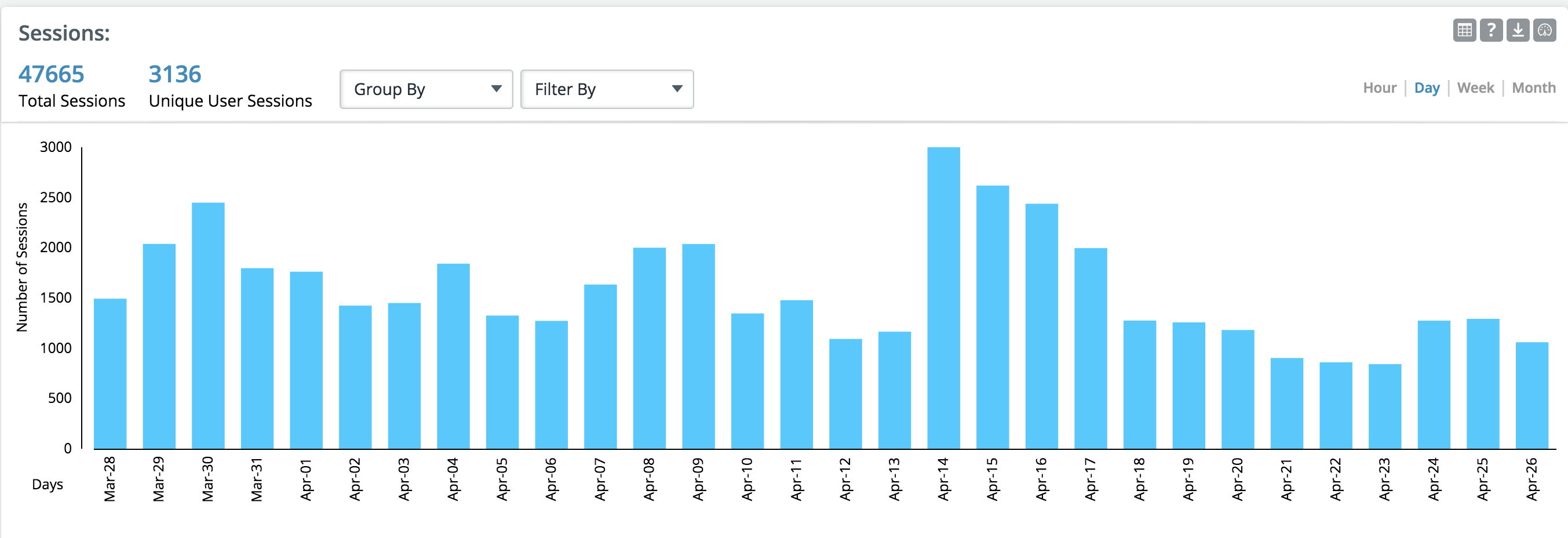Click the 500 y-axis tick label
The height and width of the screenshot is (538, 1568).
[x=60, y=398]
